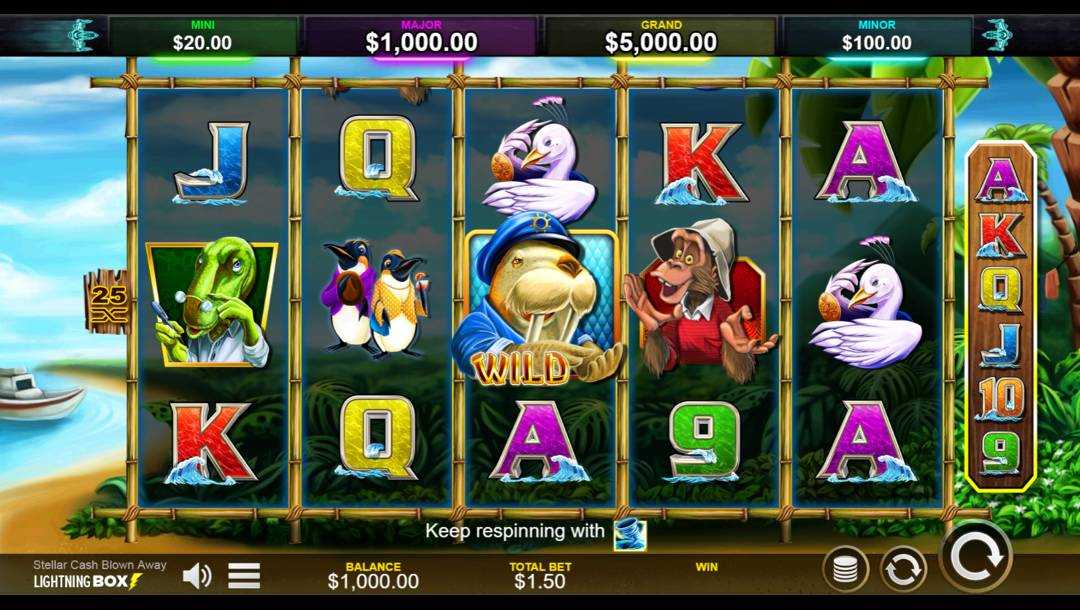Viewport: 1080px width, 610px height.
Task: Click the 10 symbol on side paytable
Action: click(1001, 398)
